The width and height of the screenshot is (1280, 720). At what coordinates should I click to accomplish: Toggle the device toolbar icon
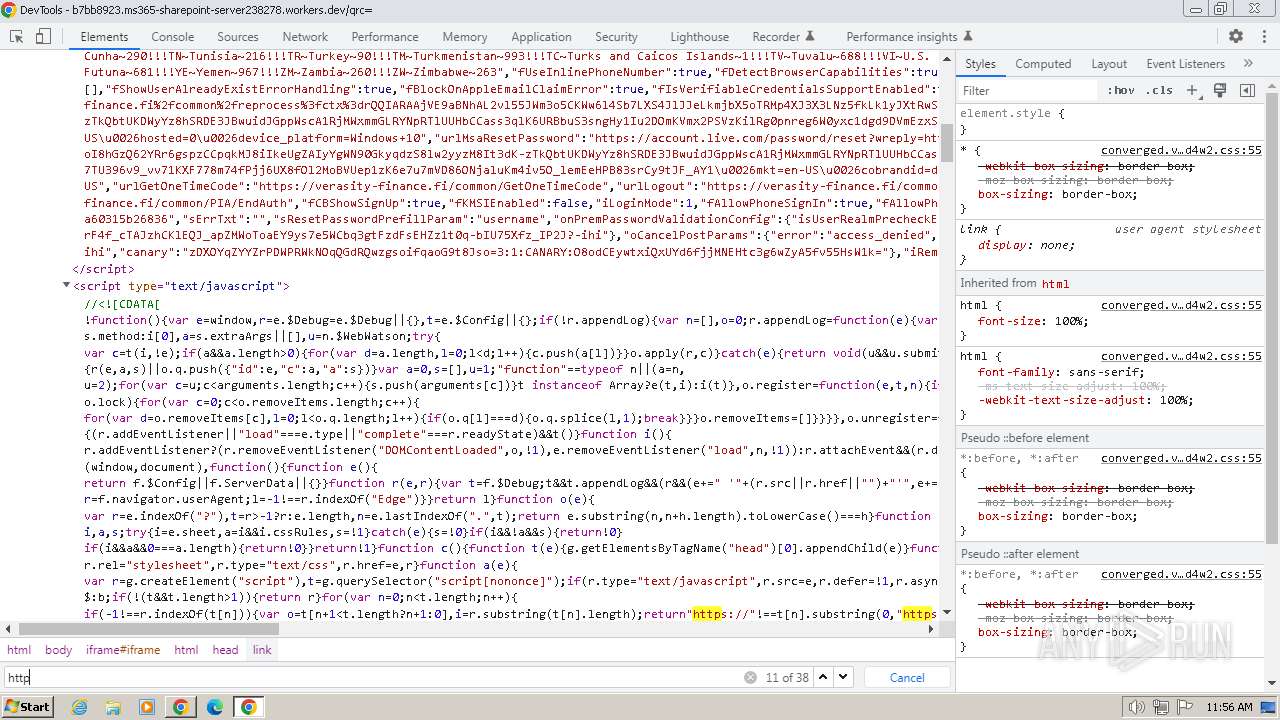point(43,36)
